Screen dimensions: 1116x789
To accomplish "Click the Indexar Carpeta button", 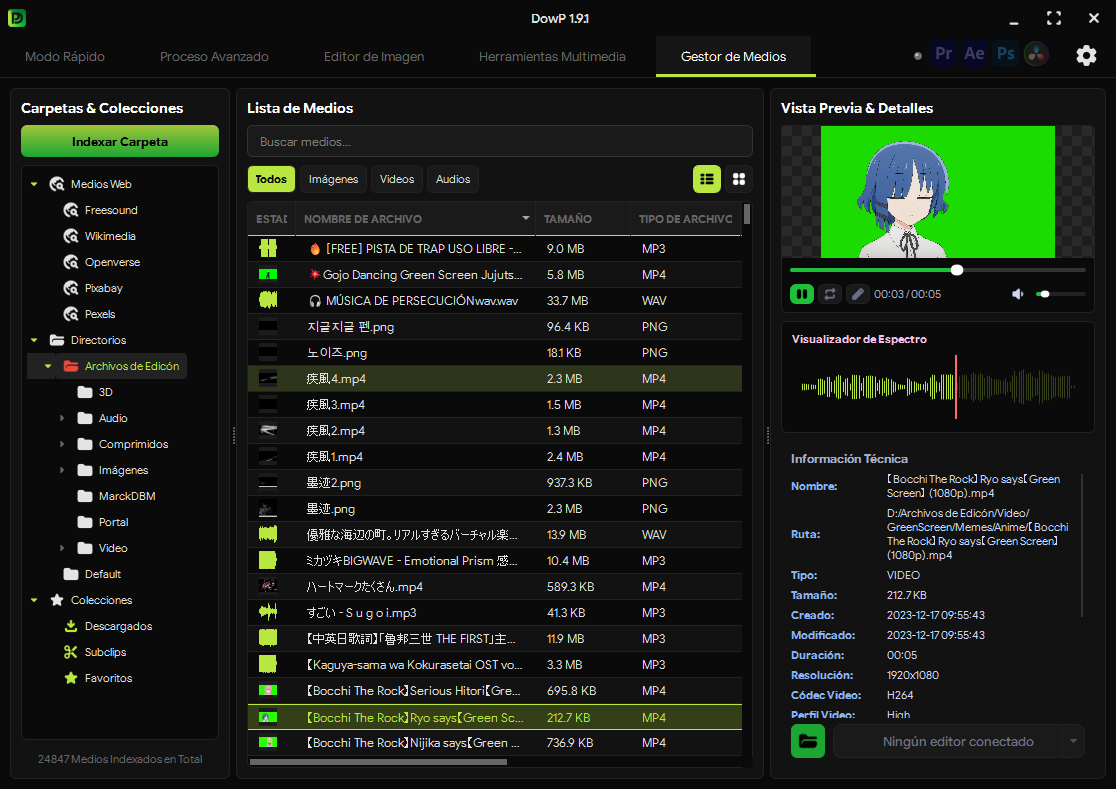I will tap(120, 141).
